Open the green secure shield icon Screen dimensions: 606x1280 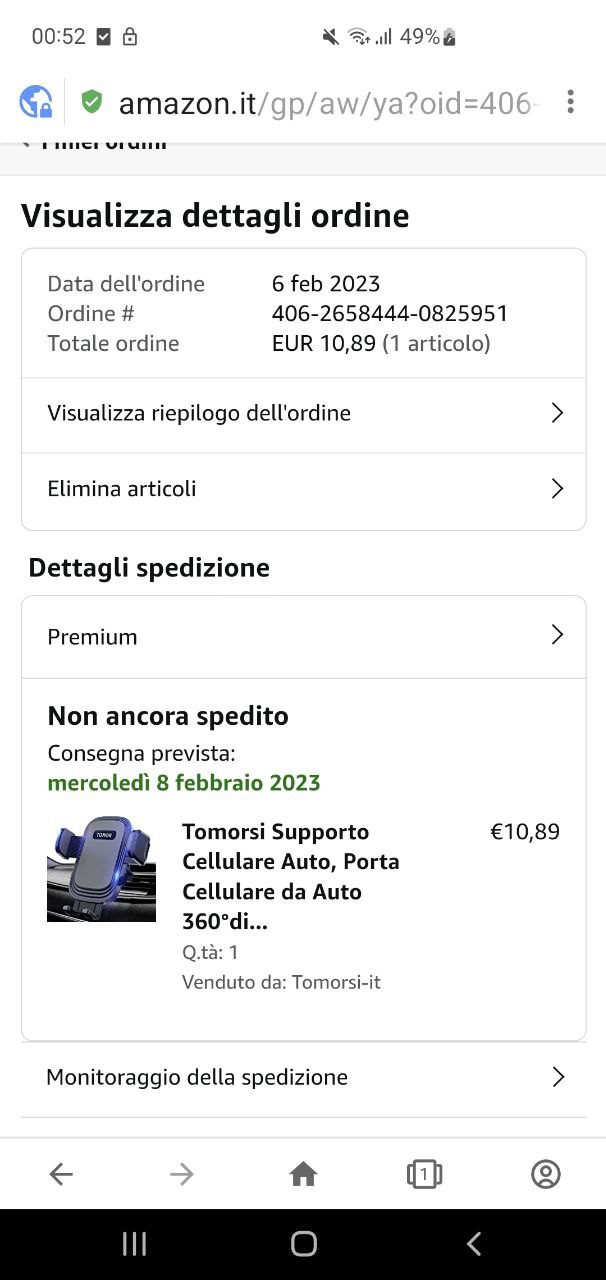coord(92,102)
